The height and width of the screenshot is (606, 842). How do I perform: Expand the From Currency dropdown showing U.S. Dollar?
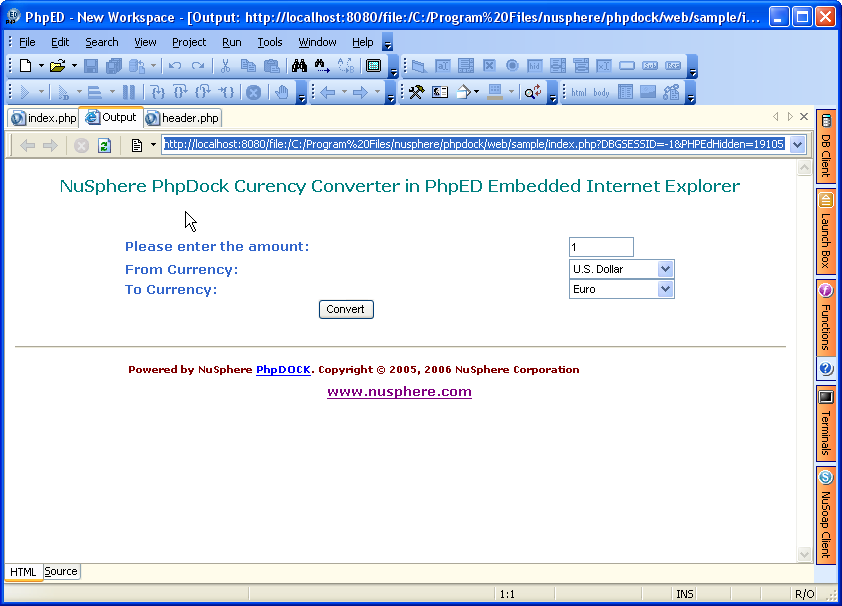tap(665, 269)
